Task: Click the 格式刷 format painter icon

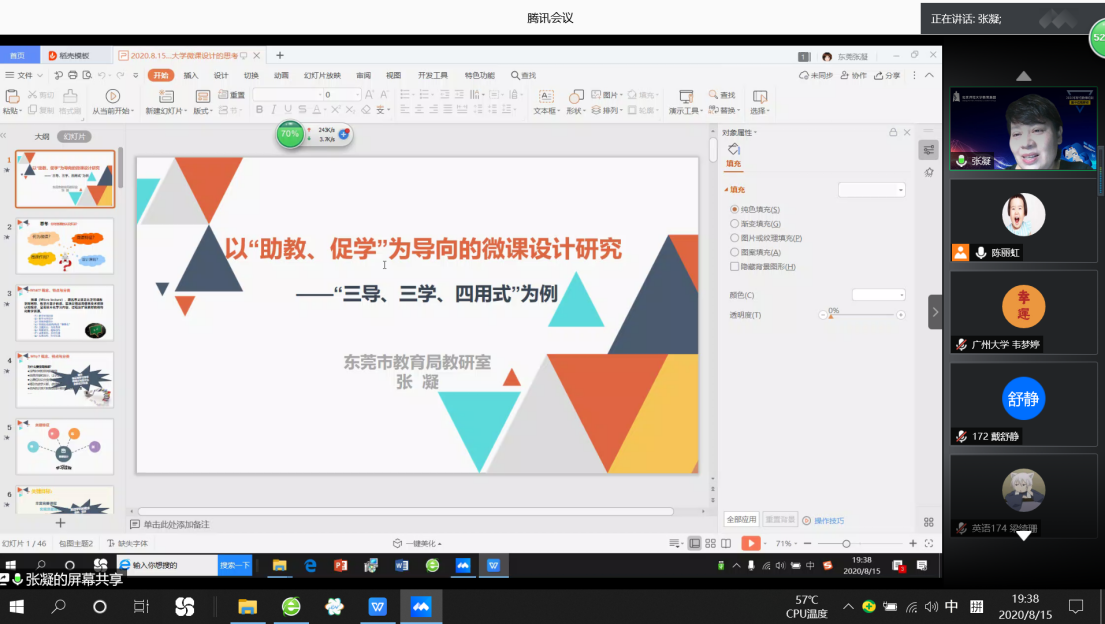Action: point(70,96)
